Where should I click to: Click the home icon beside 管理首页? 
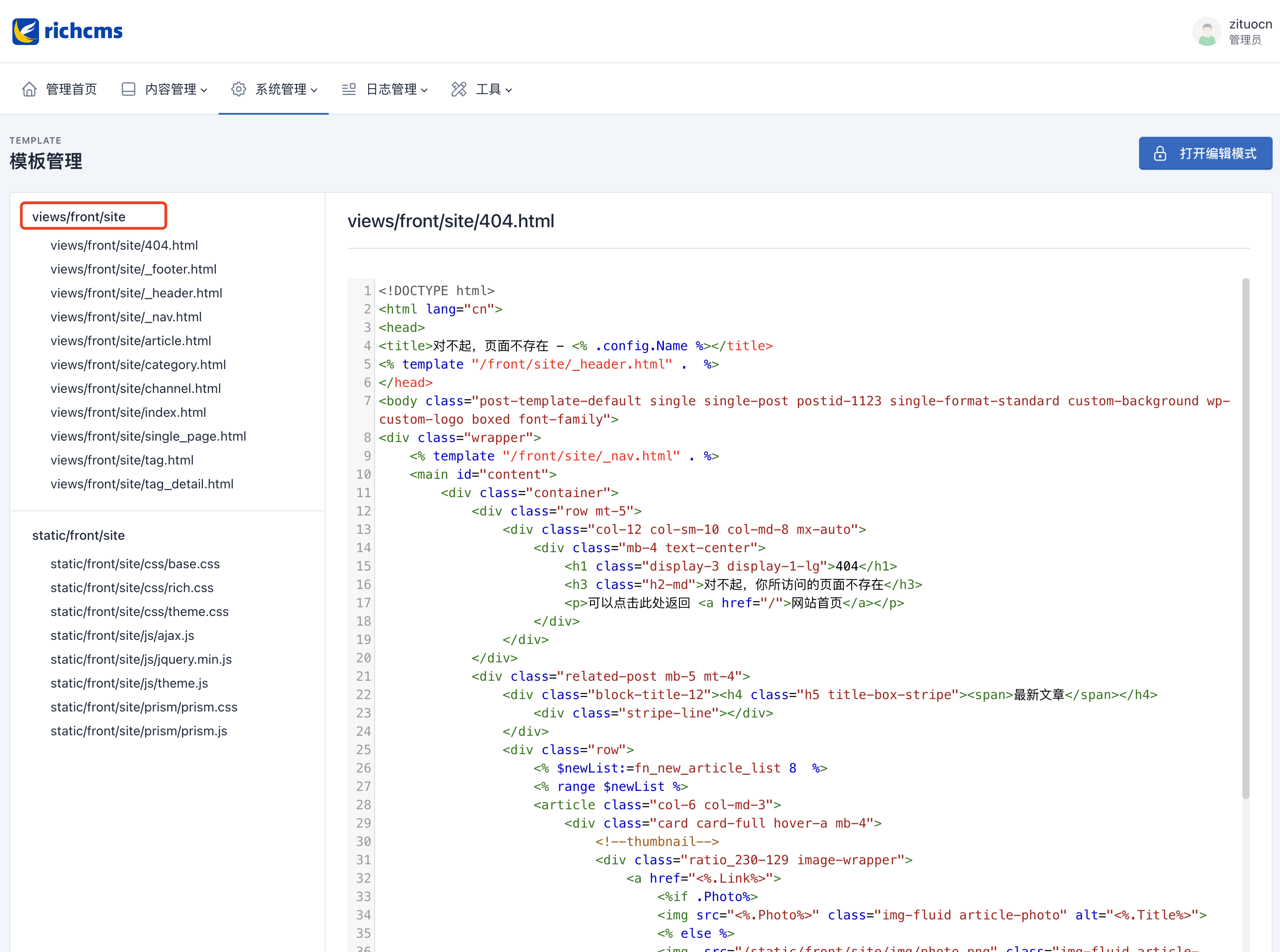[x=29, y=90]
